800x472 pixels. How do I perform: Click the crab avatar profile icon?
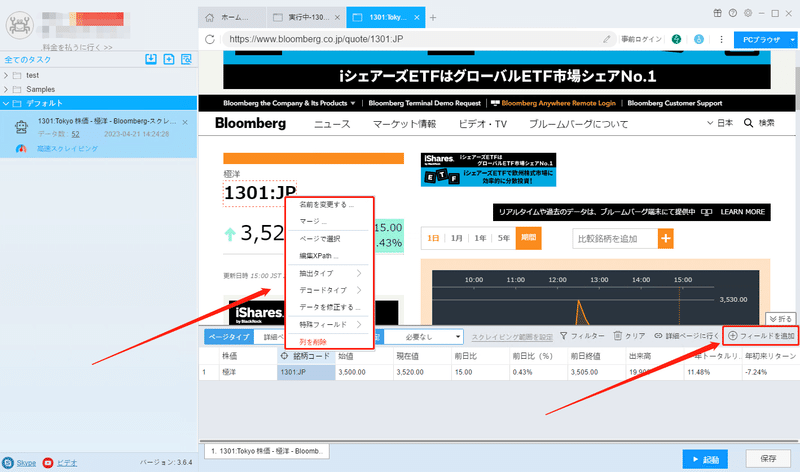pos(20,24)
